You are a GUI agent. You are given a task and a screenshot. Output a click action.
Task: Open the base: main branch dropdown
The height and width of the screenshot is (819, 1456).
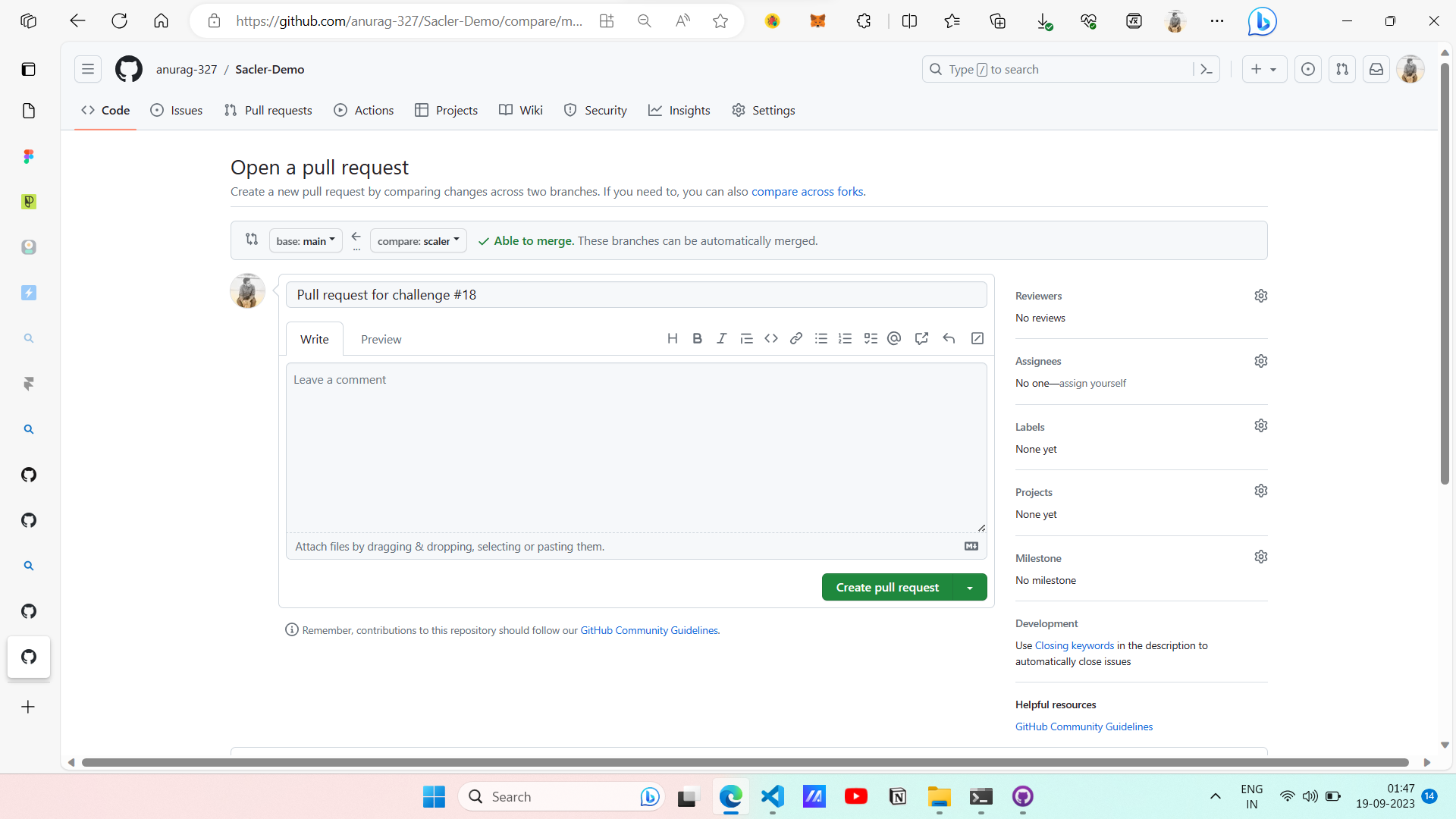(305, 240)
